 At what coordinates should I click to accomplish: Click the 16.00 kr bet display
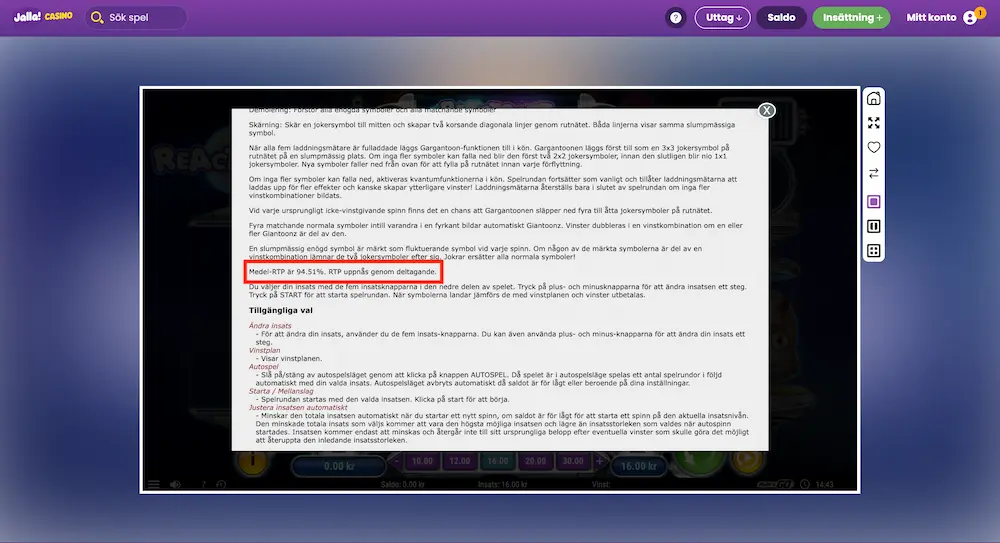point(639,466)
